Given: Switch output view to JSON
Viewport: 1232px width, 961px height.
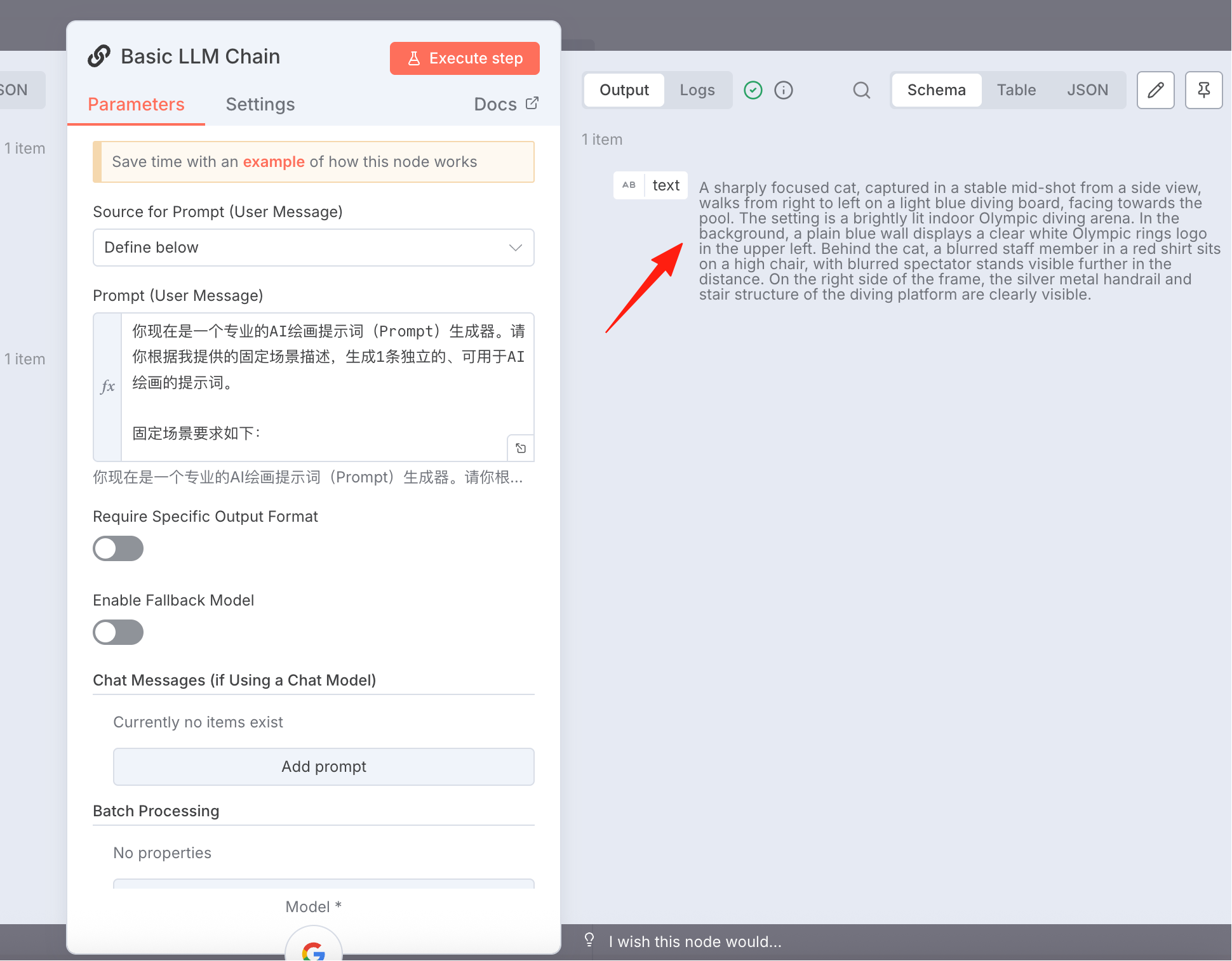Looking at the screenshot, I should (1087, 90).
